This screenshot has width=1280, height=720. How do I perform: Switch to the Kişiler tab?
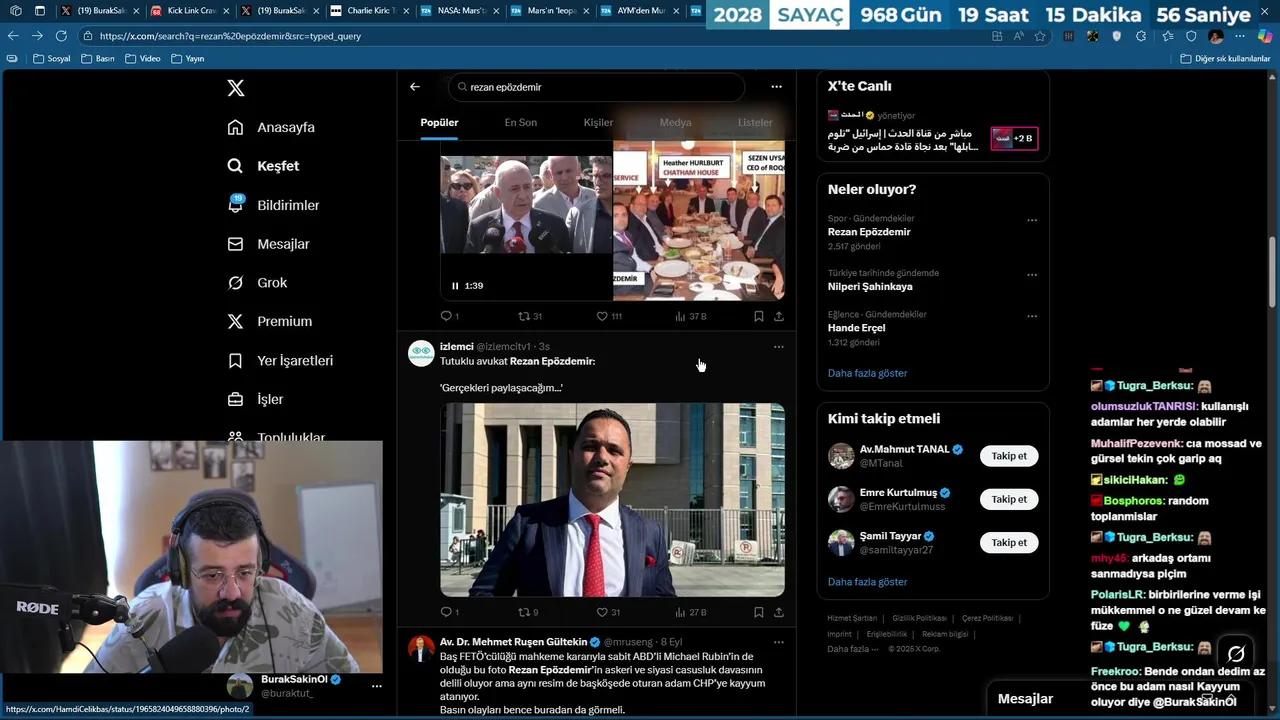(598, 122)
